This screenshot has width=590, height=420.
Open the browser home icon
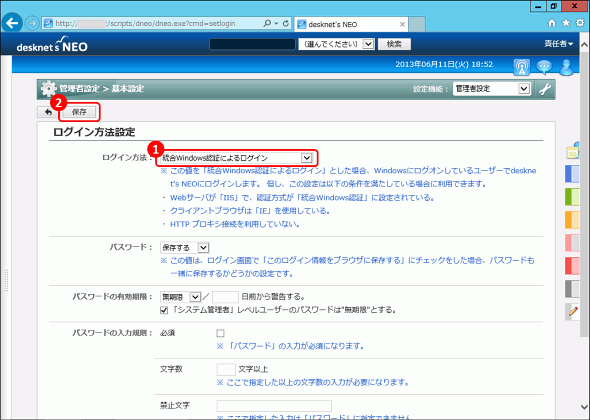click(x=552, y=23)
